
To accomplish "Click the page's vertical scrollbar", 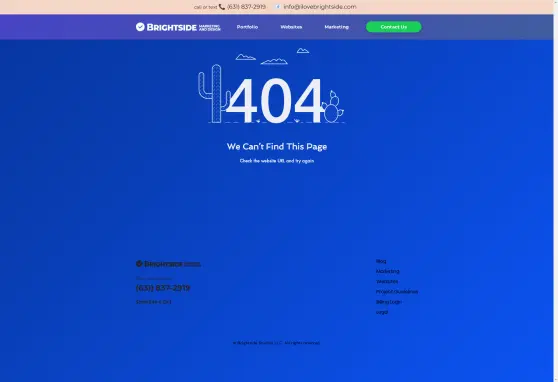I will pos(556,191).
